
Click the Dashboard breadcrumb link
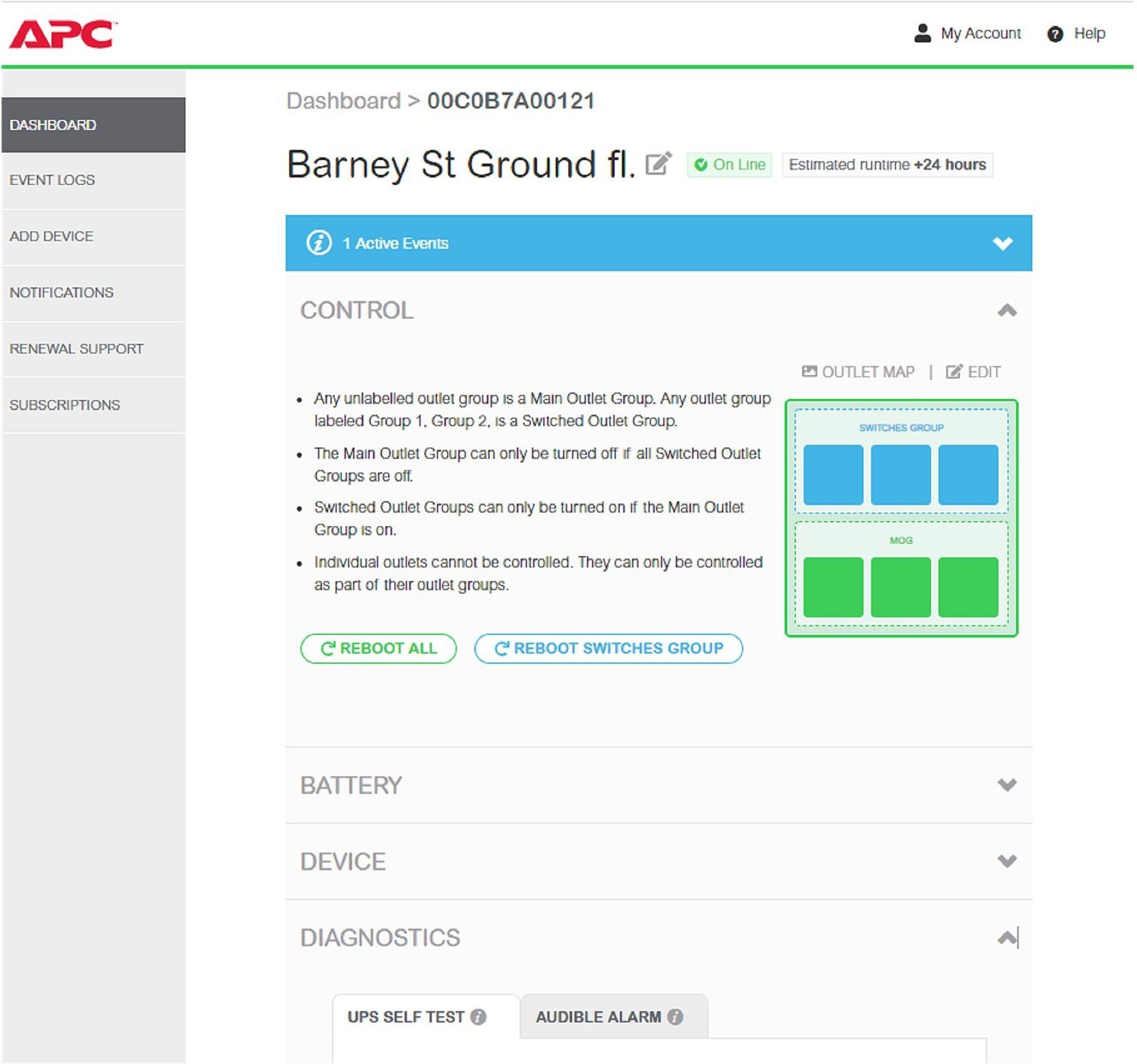[x=343, y=101]
